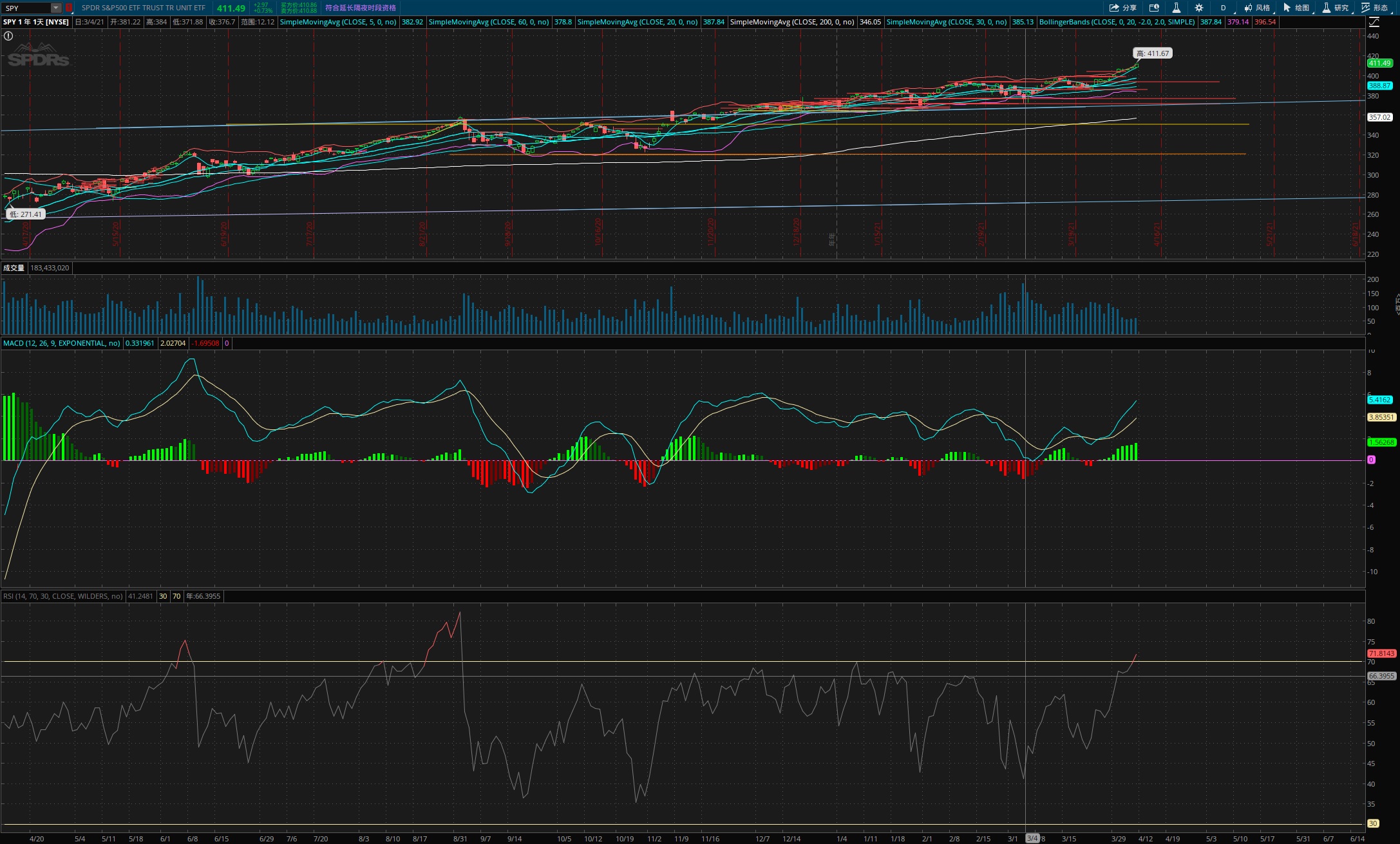This screenshot has height=844, width=1400.
Task: Click the bid price 买方价:410.86
Action: 299,5
